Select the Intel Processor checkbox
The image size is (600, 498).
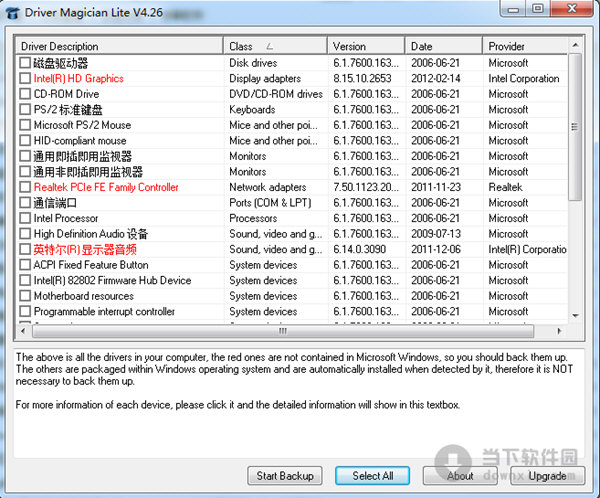(x=25, y=218)
